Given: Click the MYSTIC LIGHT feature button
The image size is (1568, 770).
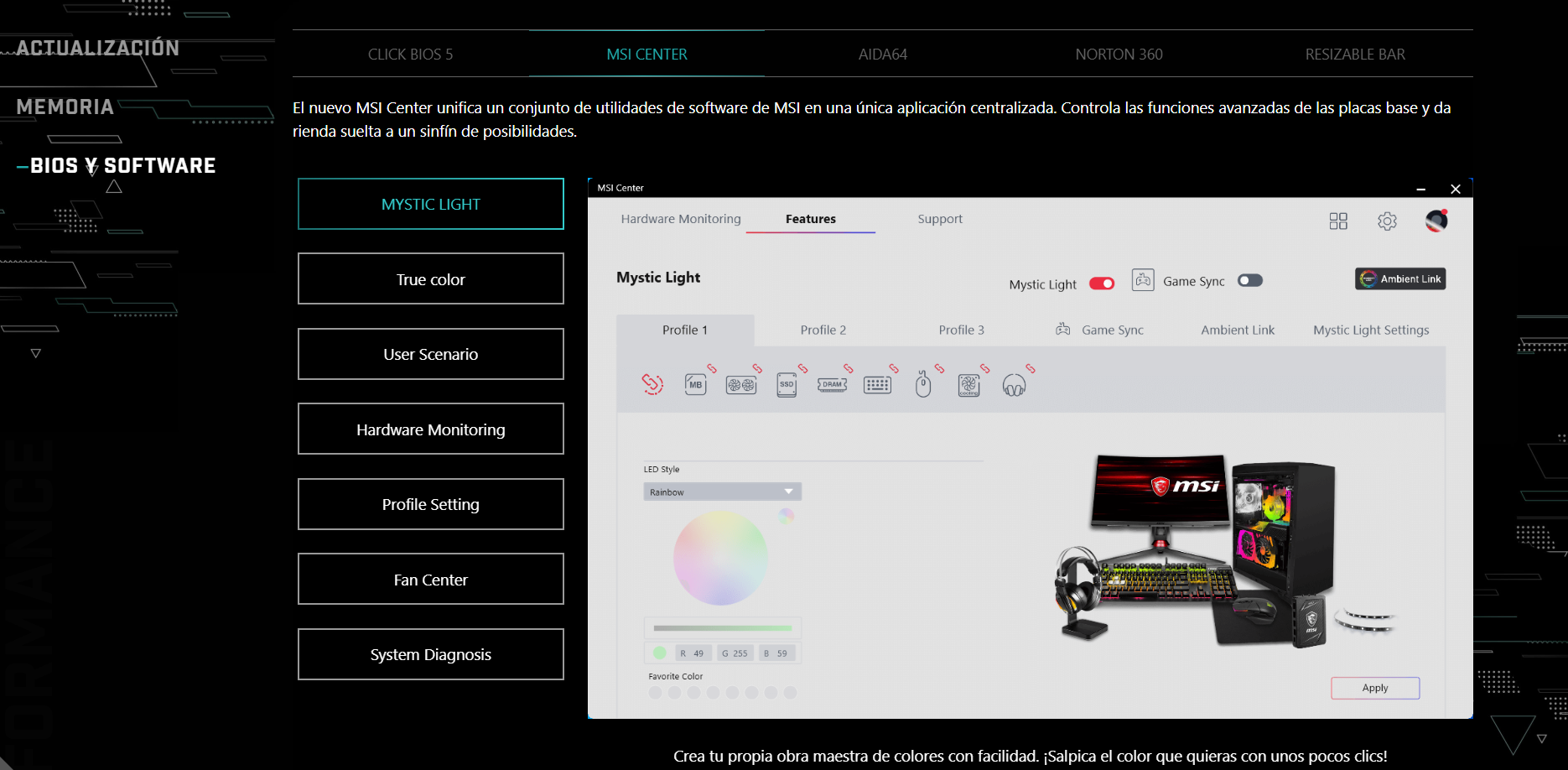Looking at the screenshot, I should tap(431, 204).
